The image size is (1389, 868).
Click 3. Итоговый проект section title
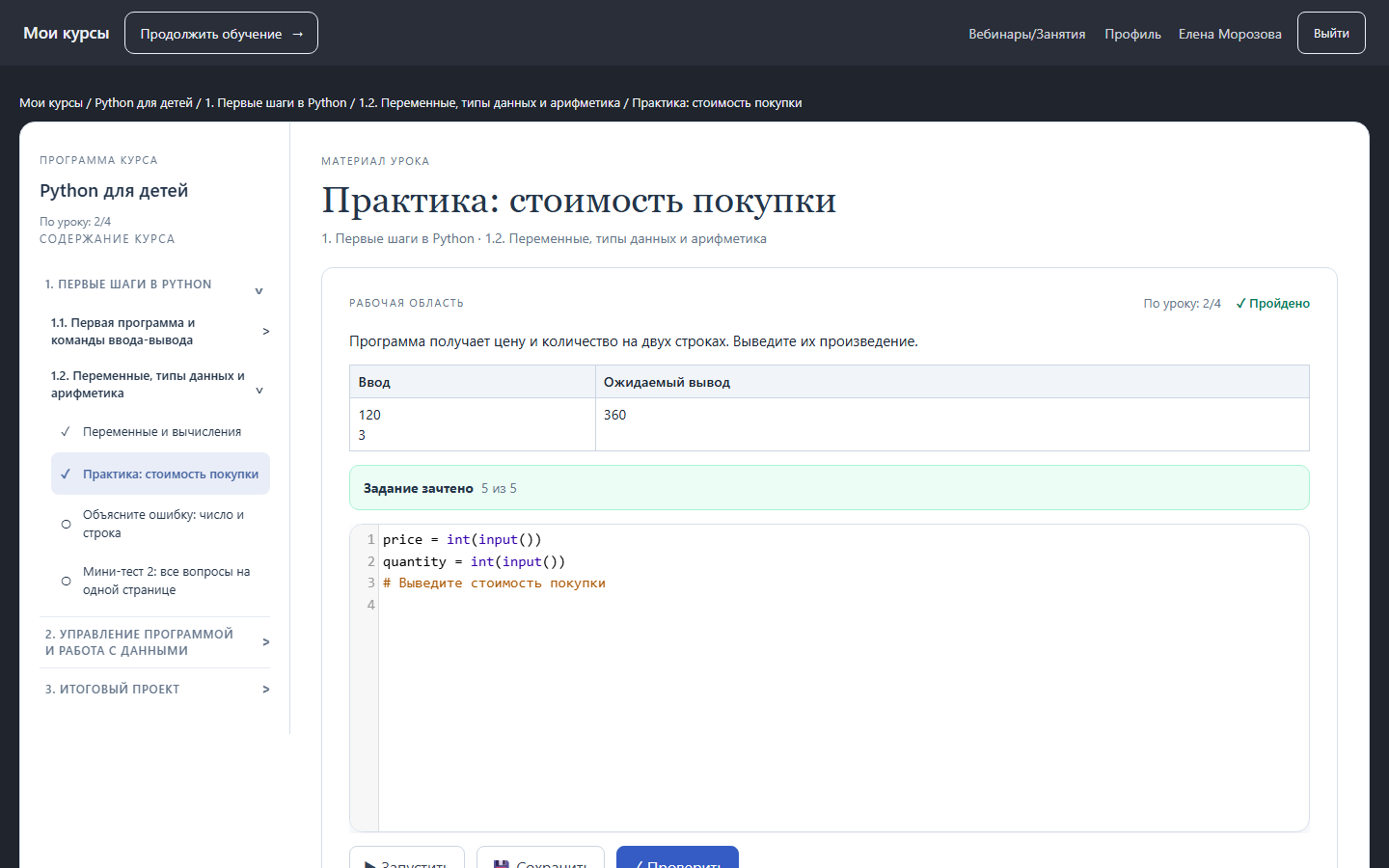112,689
